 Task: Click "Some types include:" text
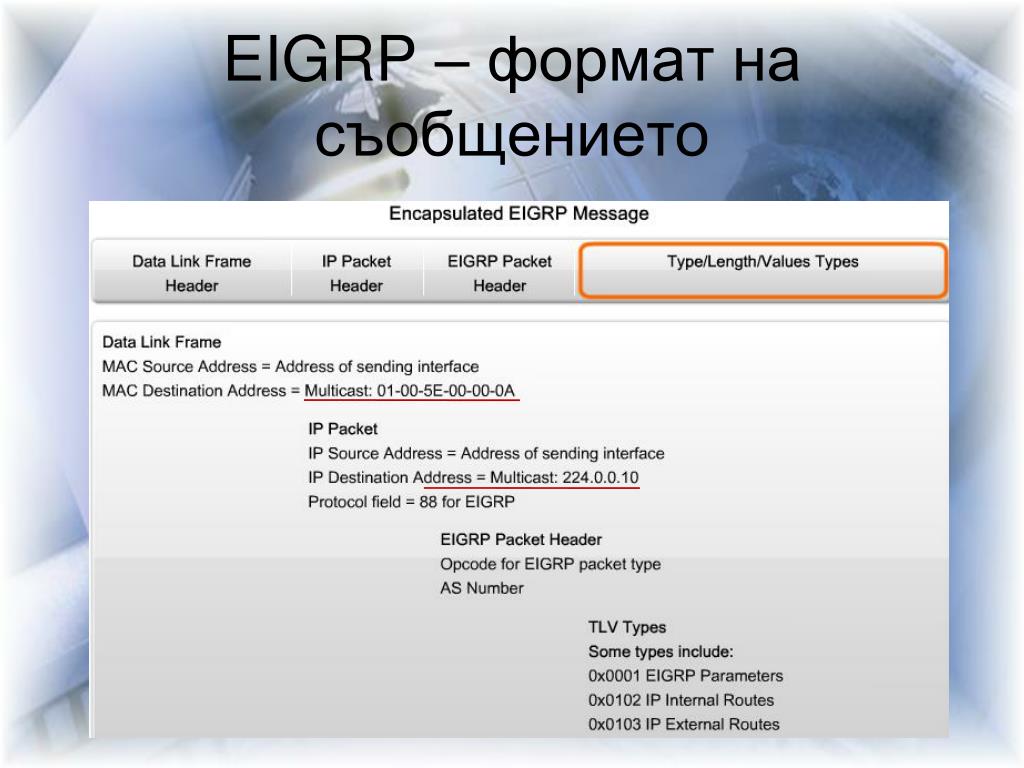661,652
